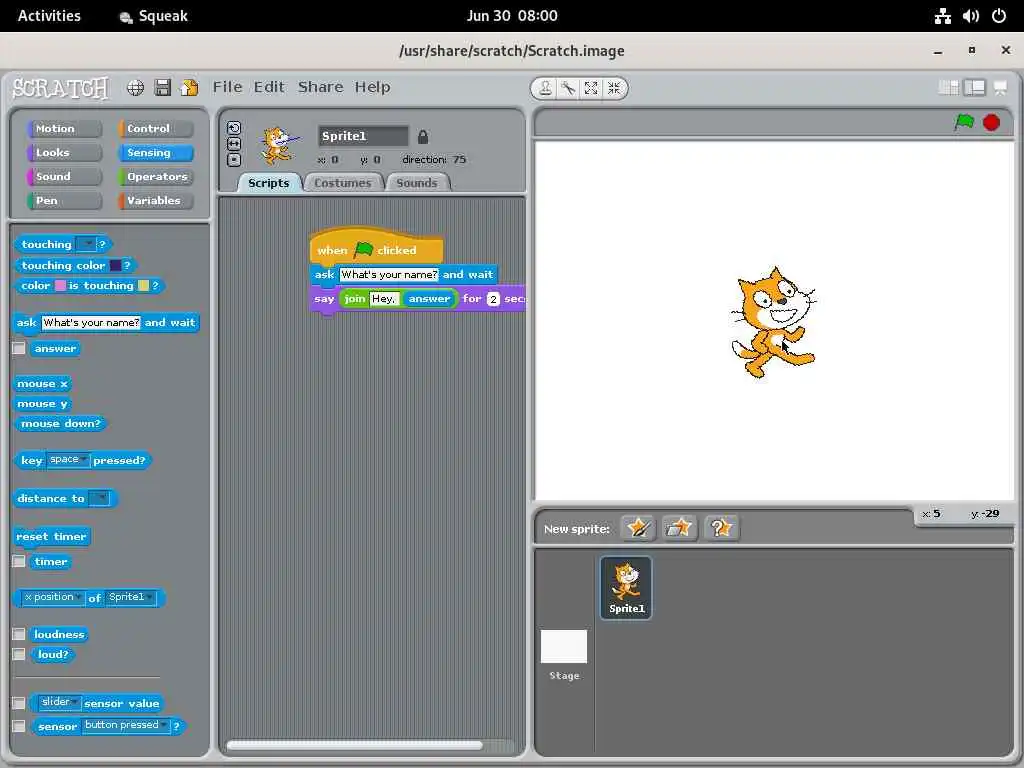Open the touching block dropdown
1024x768 pixels.
tap(86, 244)
